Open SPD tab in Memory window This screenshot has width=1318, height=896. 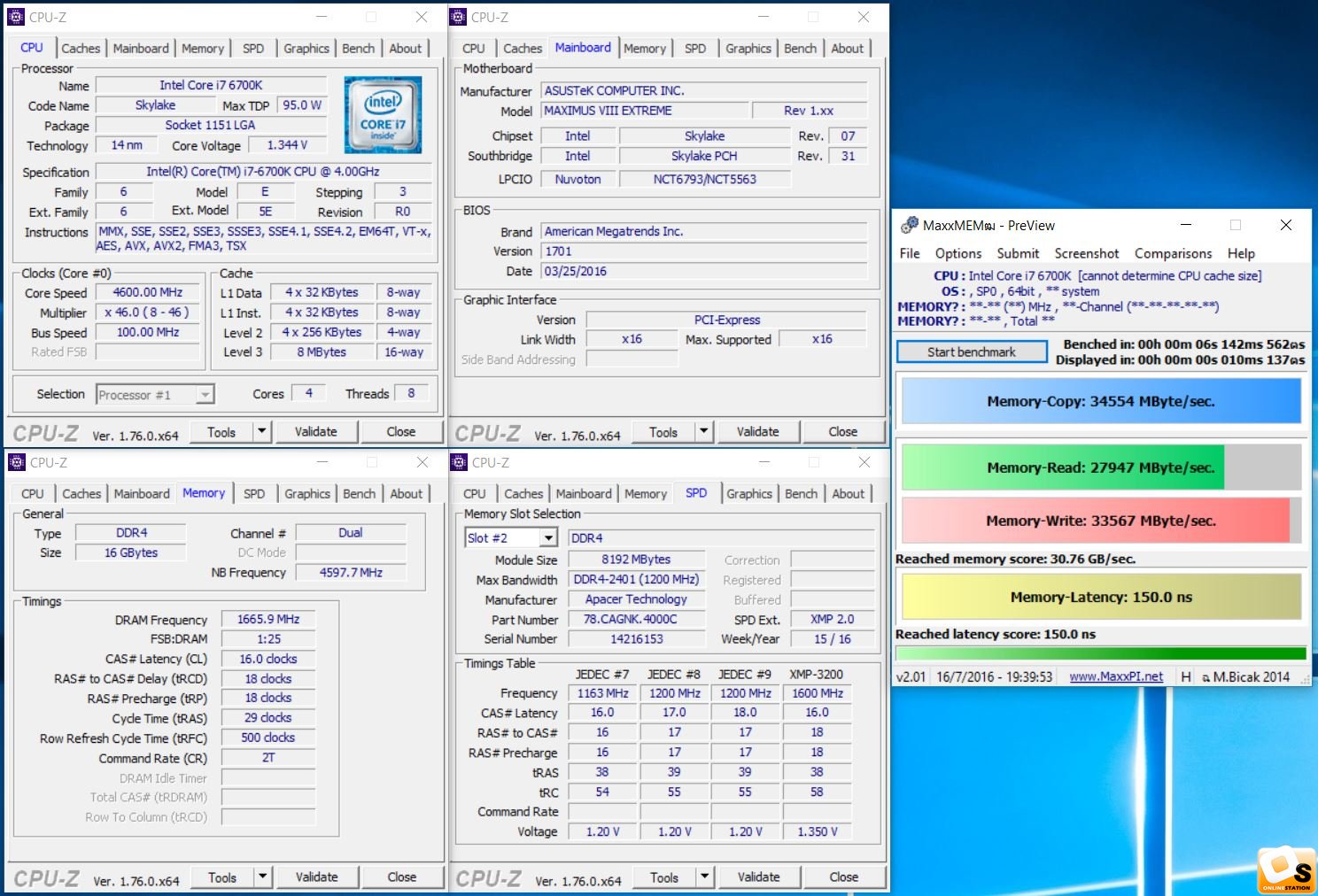(x=254, y=494)
